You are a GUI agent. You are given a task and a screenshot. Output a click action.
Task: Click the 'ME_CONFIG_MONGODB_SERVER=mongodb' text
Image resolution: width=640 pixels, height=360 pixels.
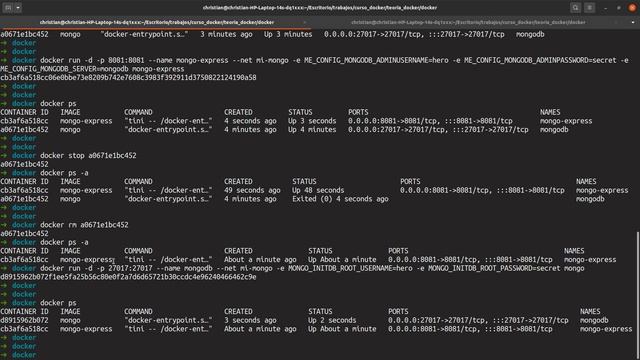click(64, 69)
